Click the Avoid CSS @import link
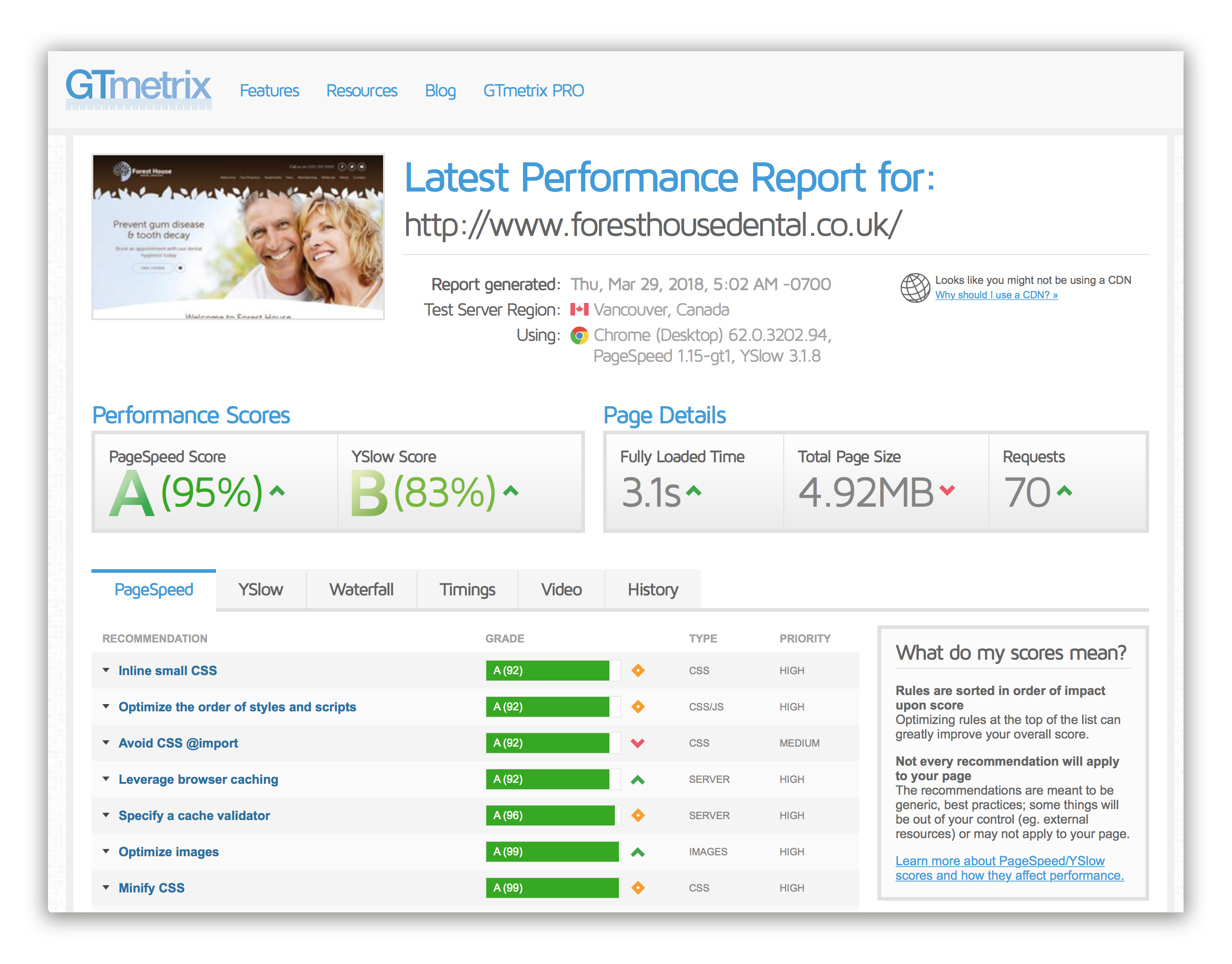Viewport: 1232px width, 964px height. (178, 743)
